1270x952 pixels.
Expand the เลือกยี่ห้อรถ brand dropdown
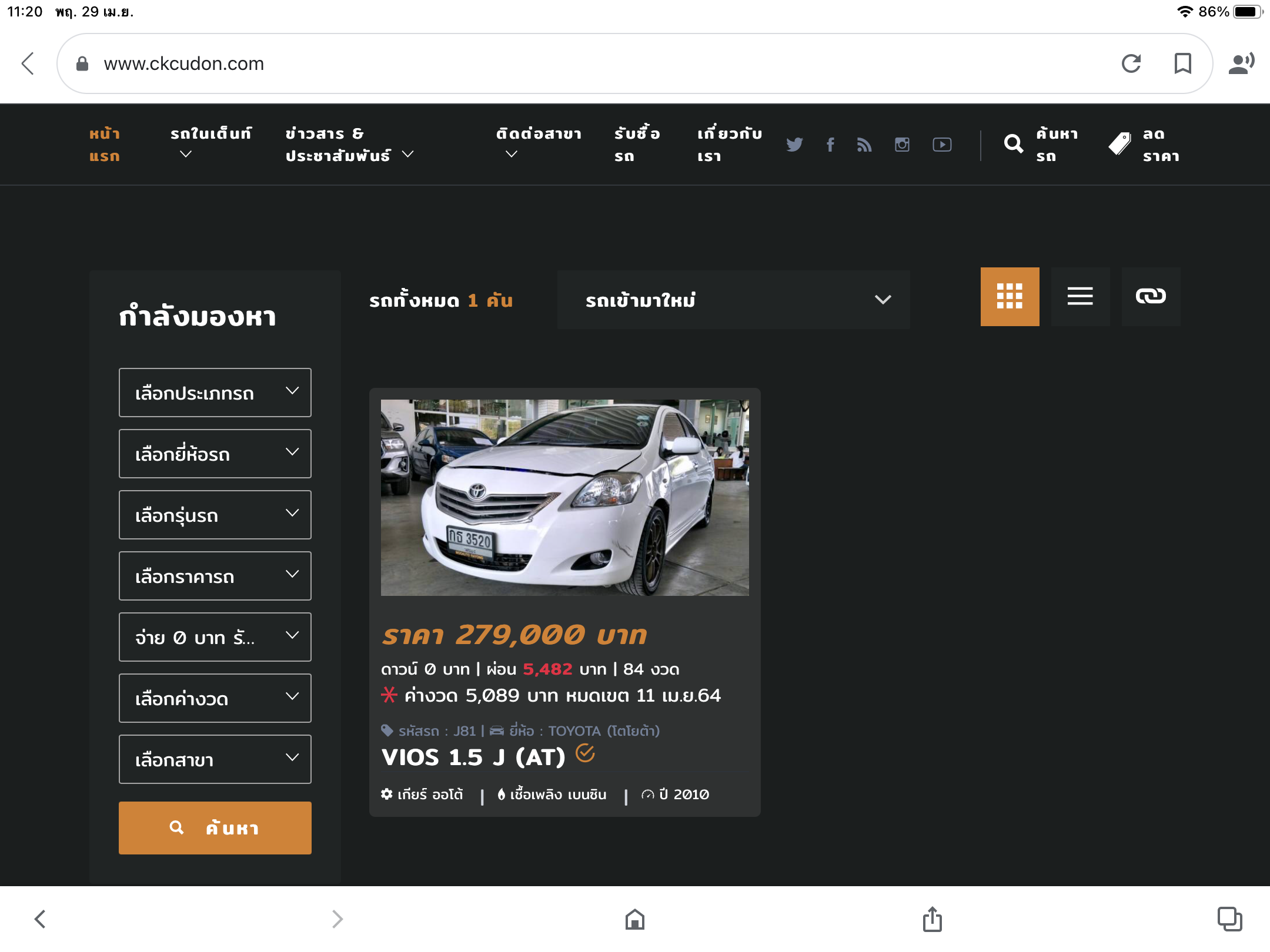coord(215,454)
